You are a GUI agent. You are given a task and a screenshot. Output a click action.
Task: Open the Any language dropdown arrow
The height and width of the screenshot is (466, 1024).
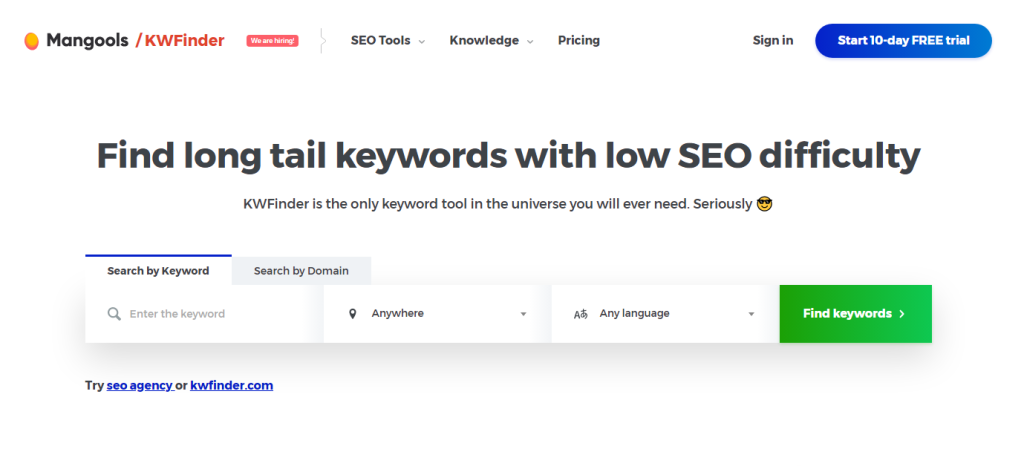751,314
